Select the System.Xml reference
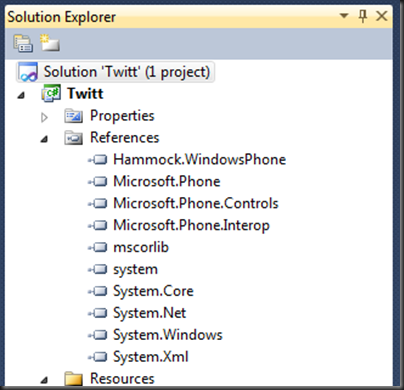Screen dimensions: 404x390 pos(151,357)
